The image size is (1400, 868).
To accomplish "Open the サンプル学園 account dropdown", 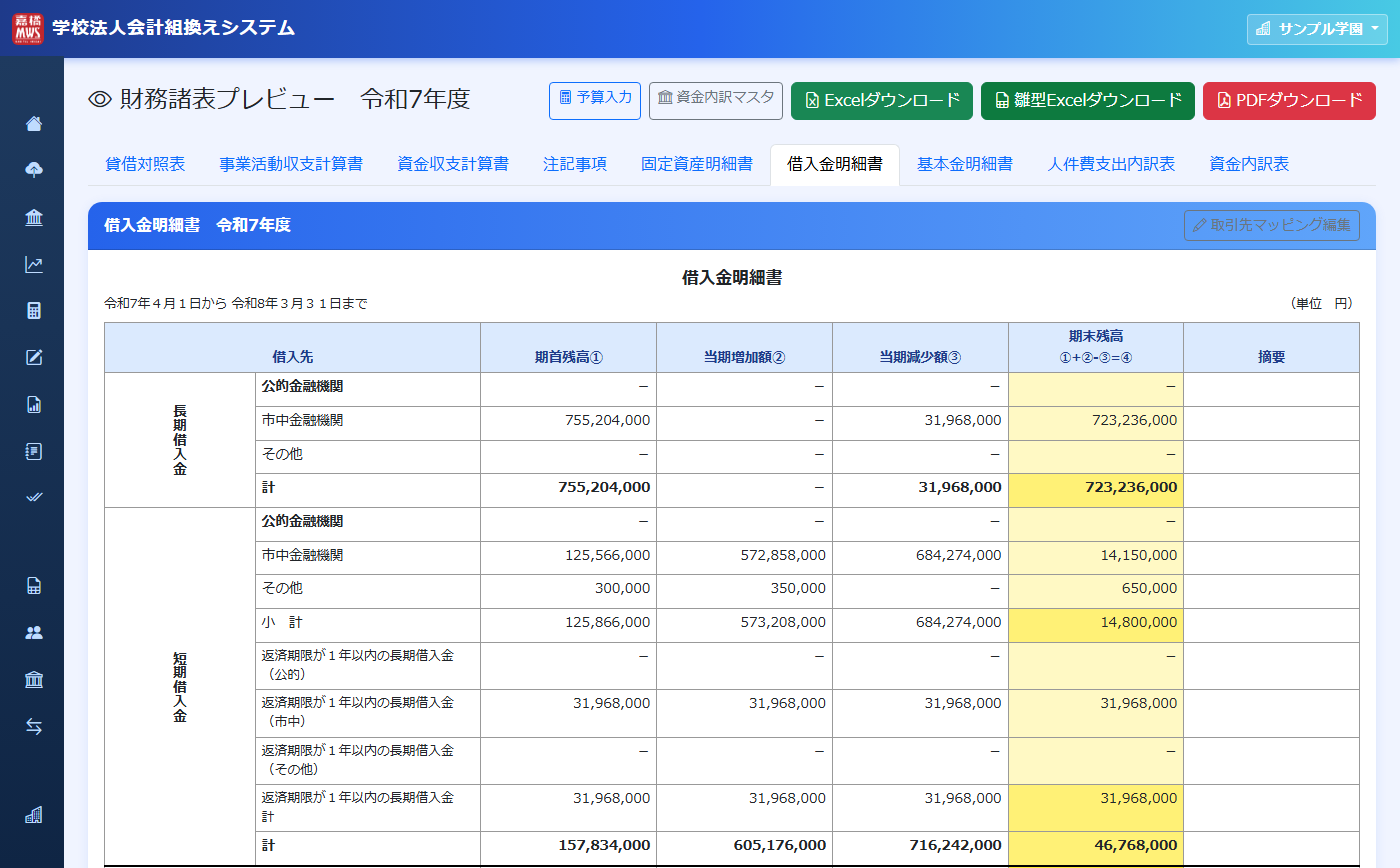I will tap(1317, 29).
